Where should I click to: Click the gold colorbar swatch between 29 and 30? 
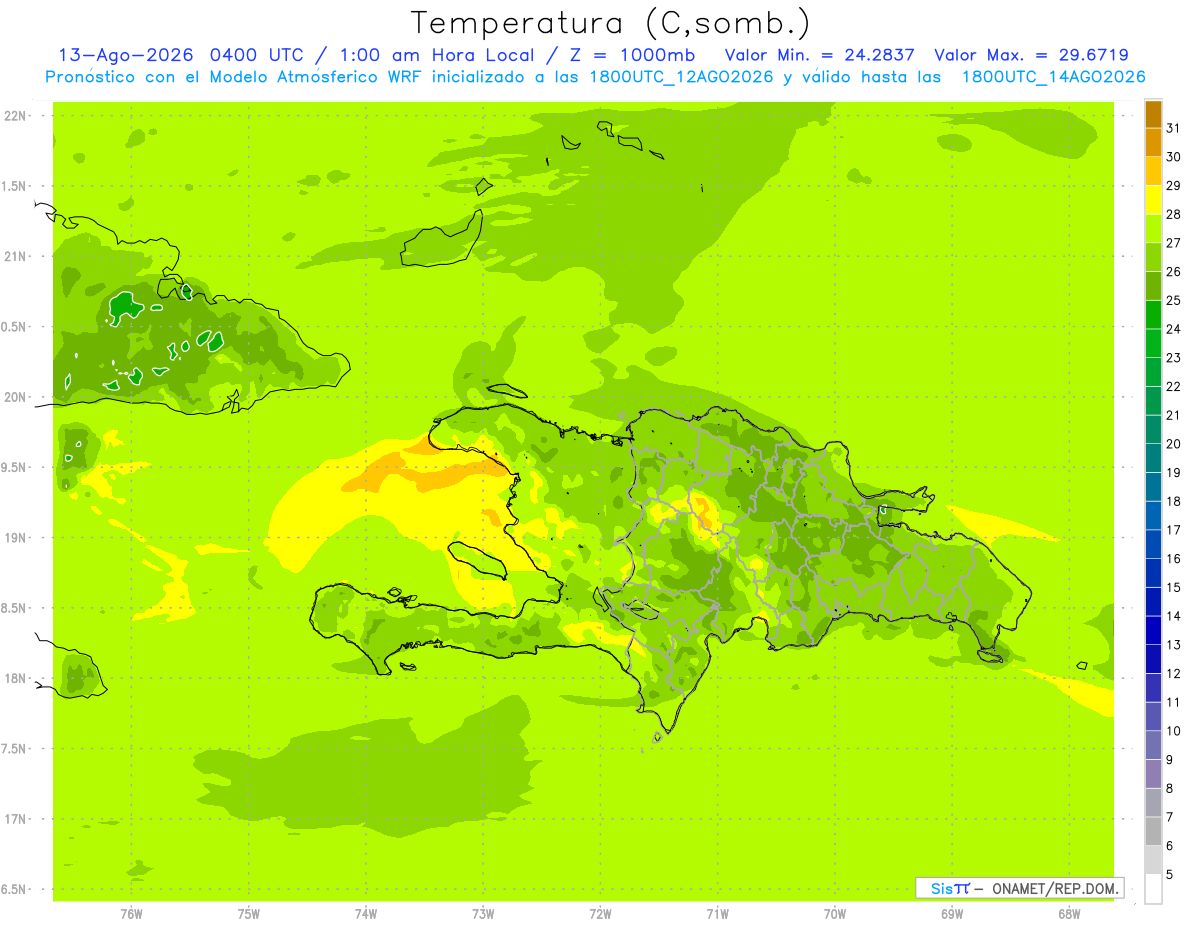click(x=1153, y=172)
